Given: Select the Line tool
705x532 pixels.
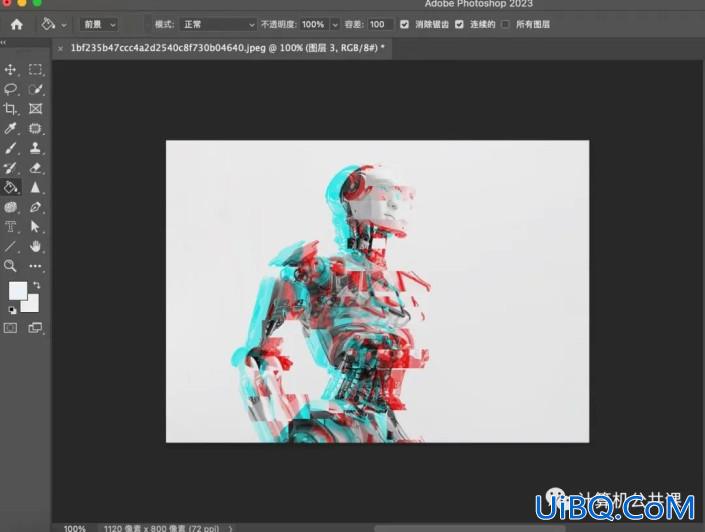Looking at the screenshot, I should coord(10,246).
